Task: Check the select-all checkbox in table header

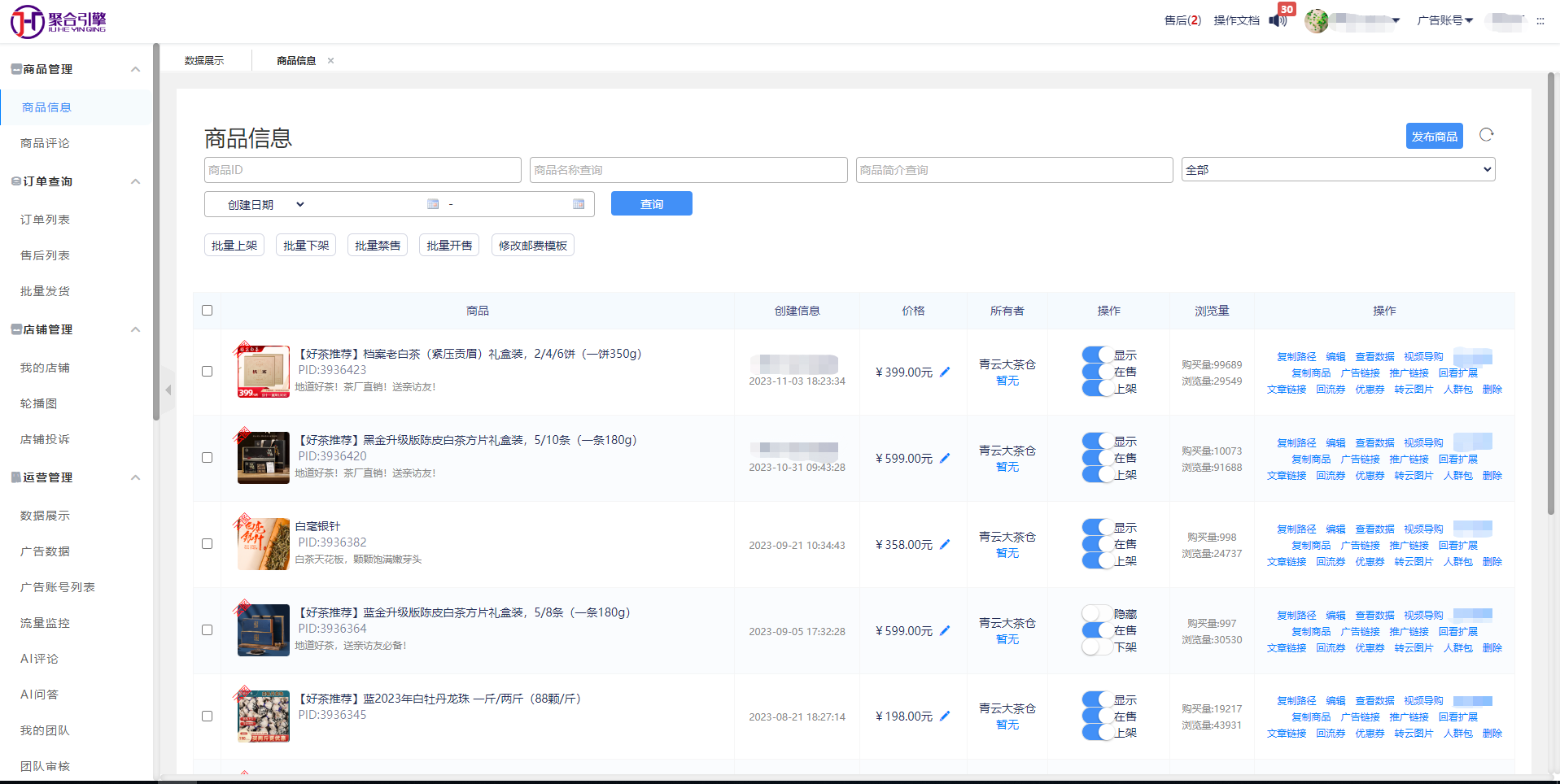Action: 208,311
